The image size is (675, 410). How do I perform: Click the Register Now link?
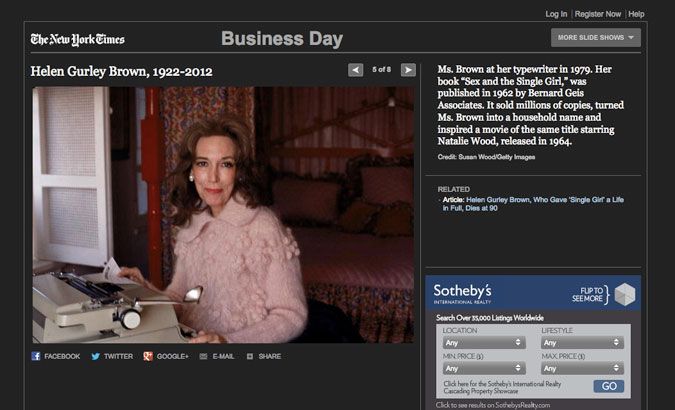[x=598, y=14]
